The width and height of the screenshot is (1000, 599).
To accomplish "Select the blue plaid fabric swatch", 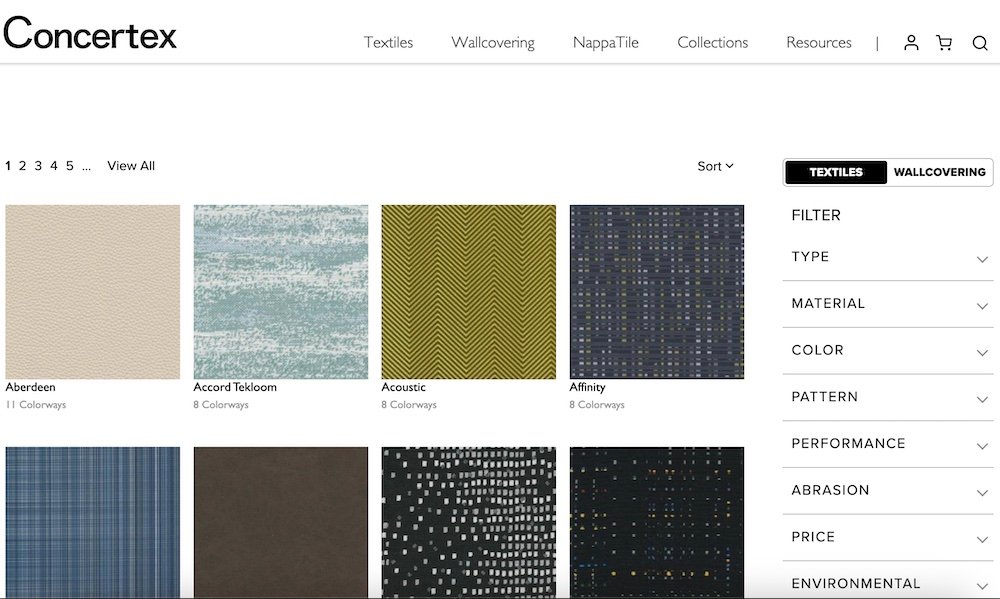I will [x=92, y=522].
